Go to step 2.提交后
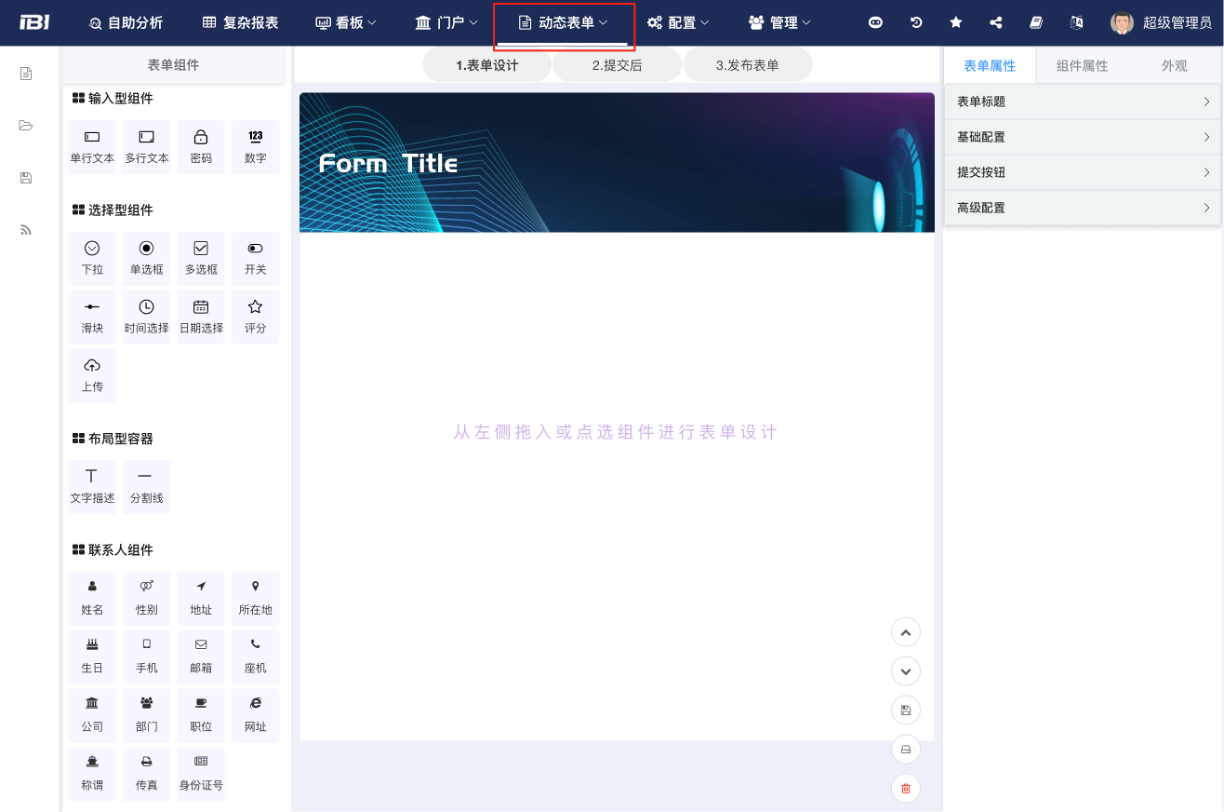The image size is (1224, 812). tap(617, 66)
